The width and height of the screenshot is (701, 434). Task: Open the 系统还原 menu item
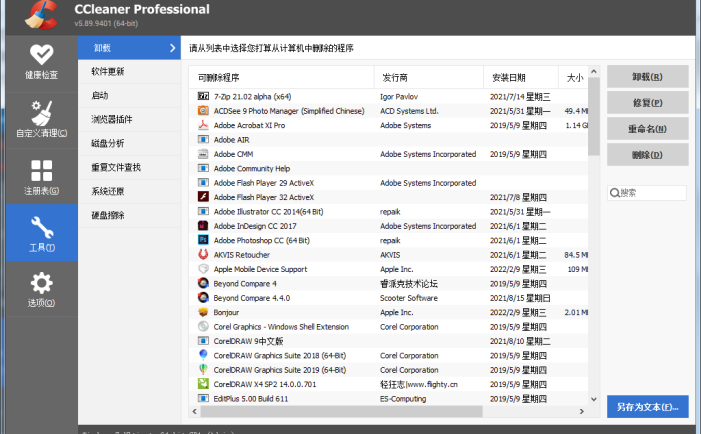pyautogui.click(x=129, y=191)
